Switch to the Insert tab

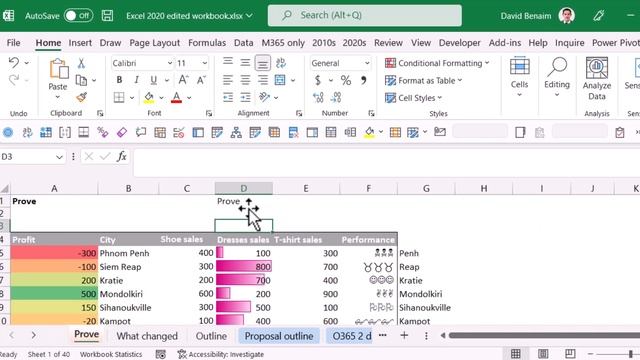(x=80, y=43)
